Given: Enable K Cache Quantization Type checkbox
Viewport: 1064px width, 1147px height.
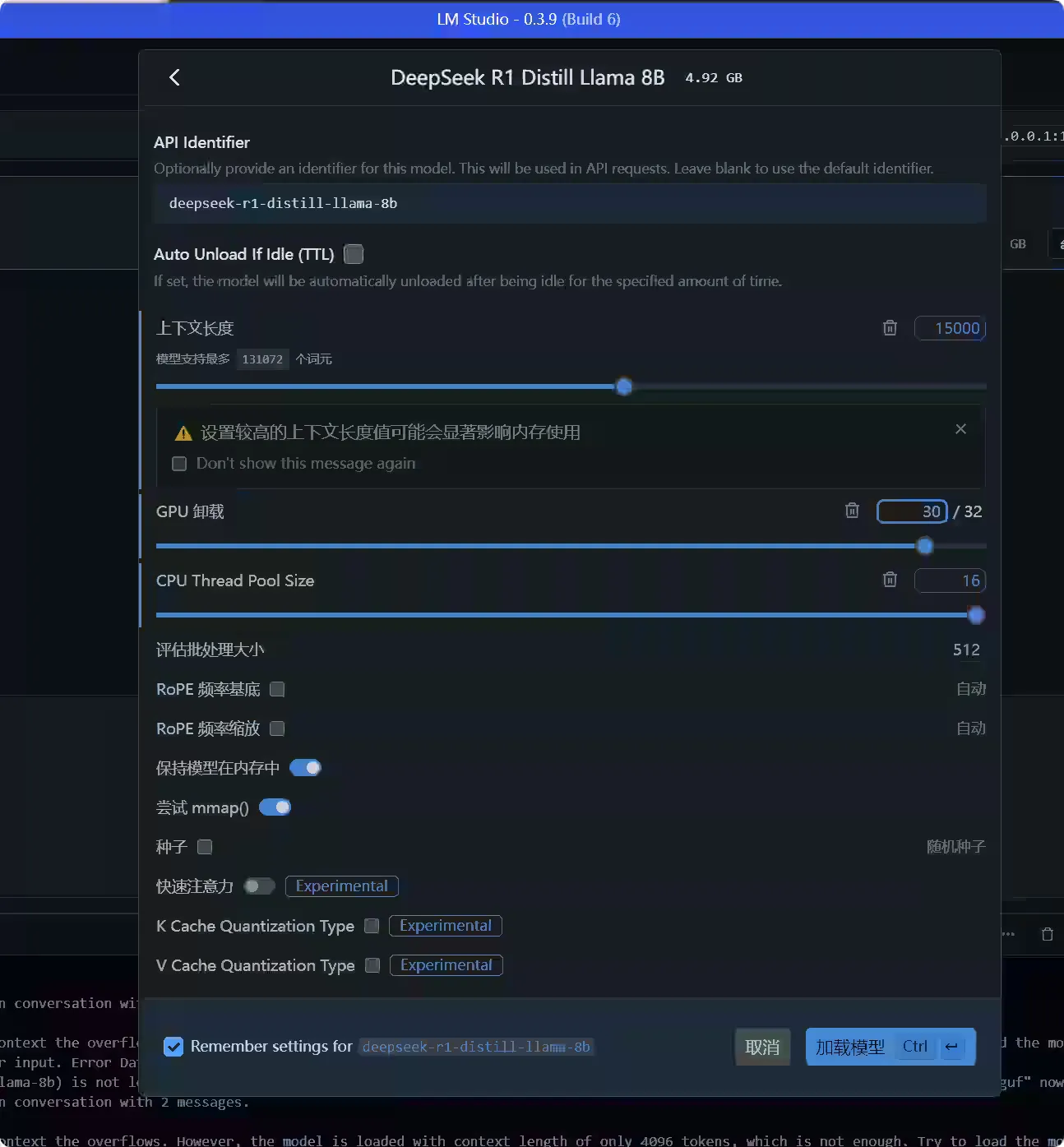Looking at the screenshot, I should pos(372,926).
